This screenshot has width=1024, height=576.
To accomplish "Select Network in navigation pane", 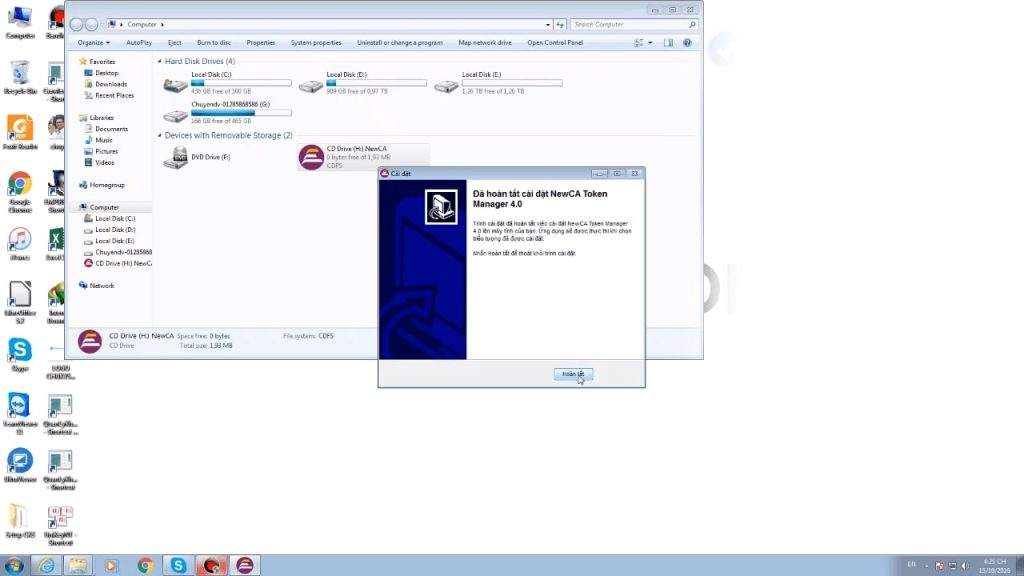I will (x=101, y=285).
